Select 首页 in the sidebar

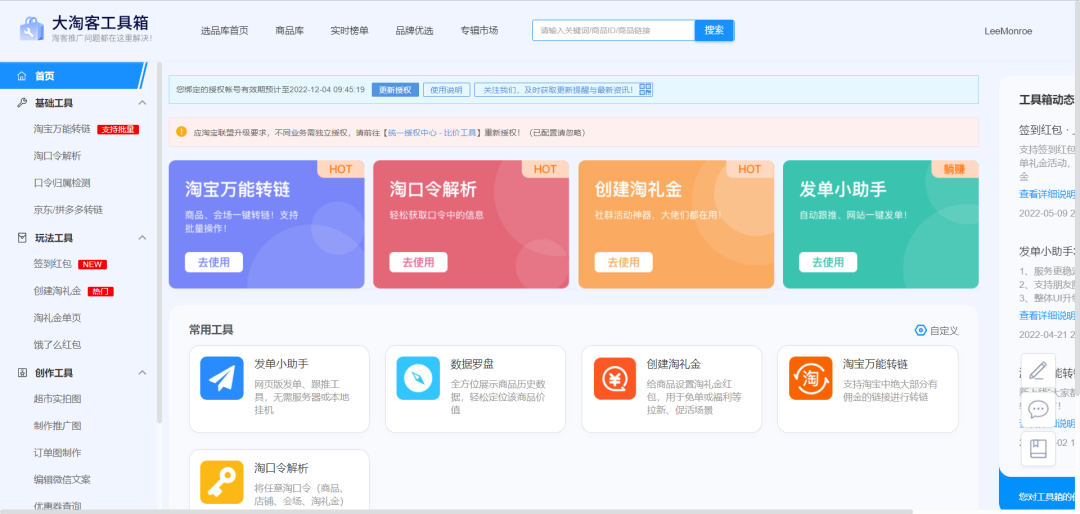(72, 76)
